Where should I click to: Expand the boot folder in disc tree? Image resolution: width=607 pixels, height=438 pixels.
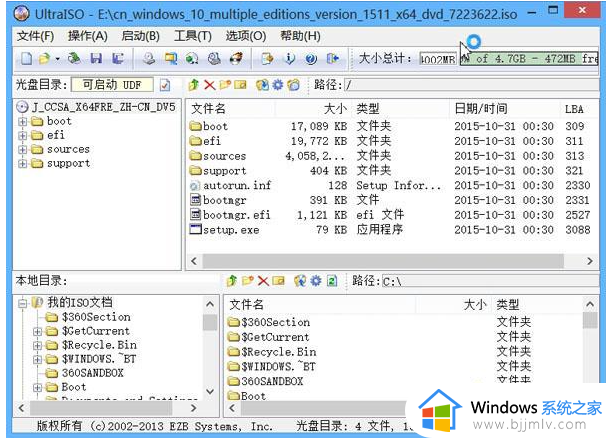[x=22, y=122]
